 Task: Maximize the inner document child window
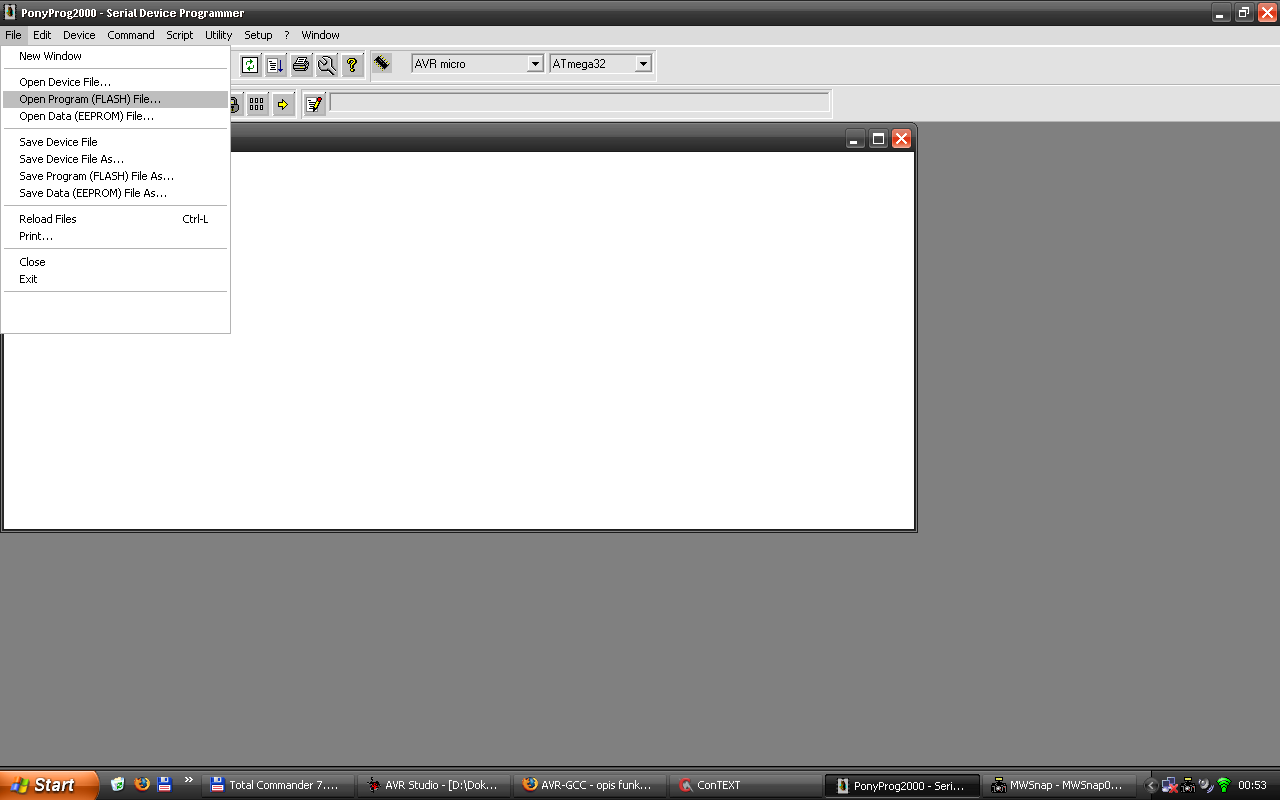(878, 139)
